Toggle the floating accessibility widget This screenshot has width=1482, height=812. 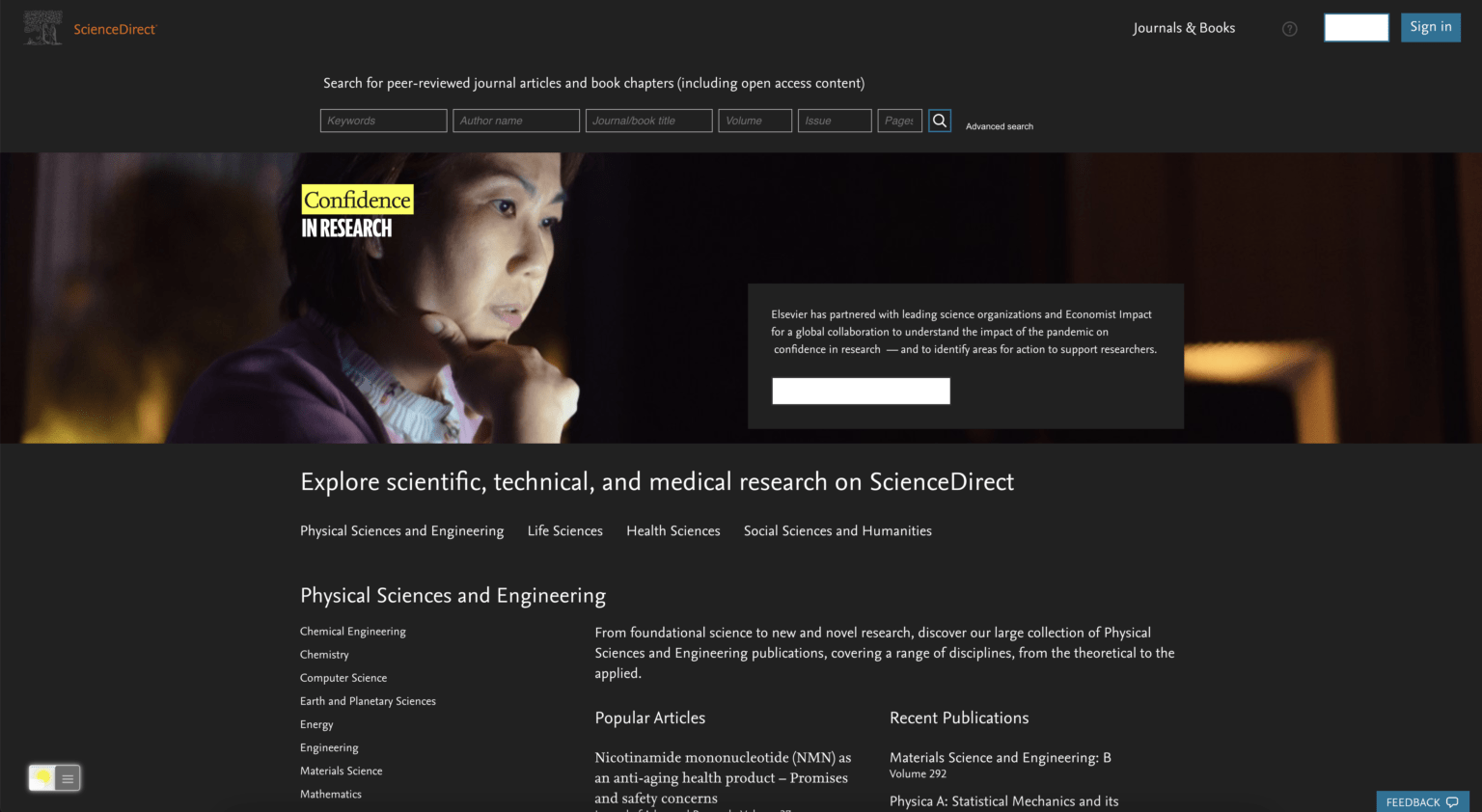click(54, 776)
